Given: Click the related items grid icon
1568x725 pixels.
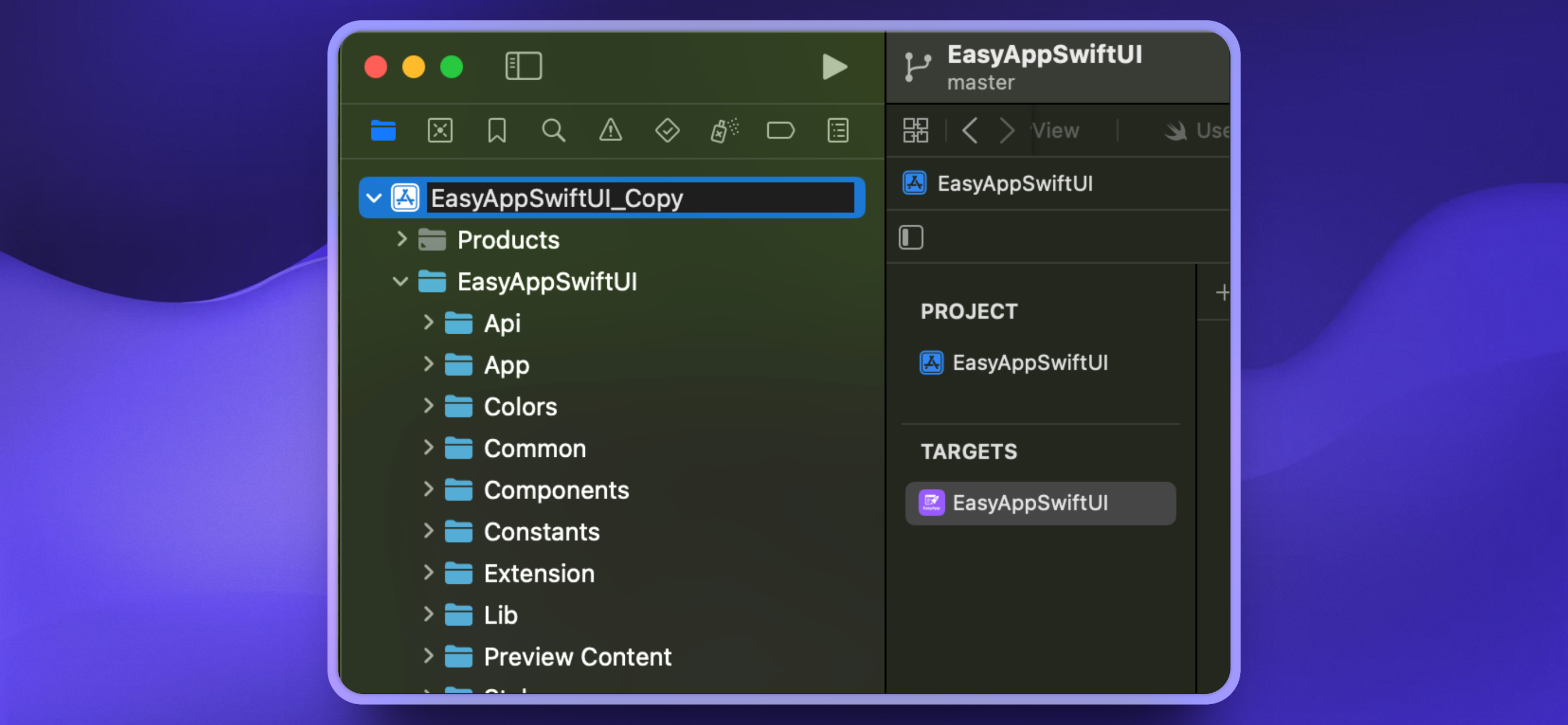Looking at the screenshot, I should (x=915, y=130).
